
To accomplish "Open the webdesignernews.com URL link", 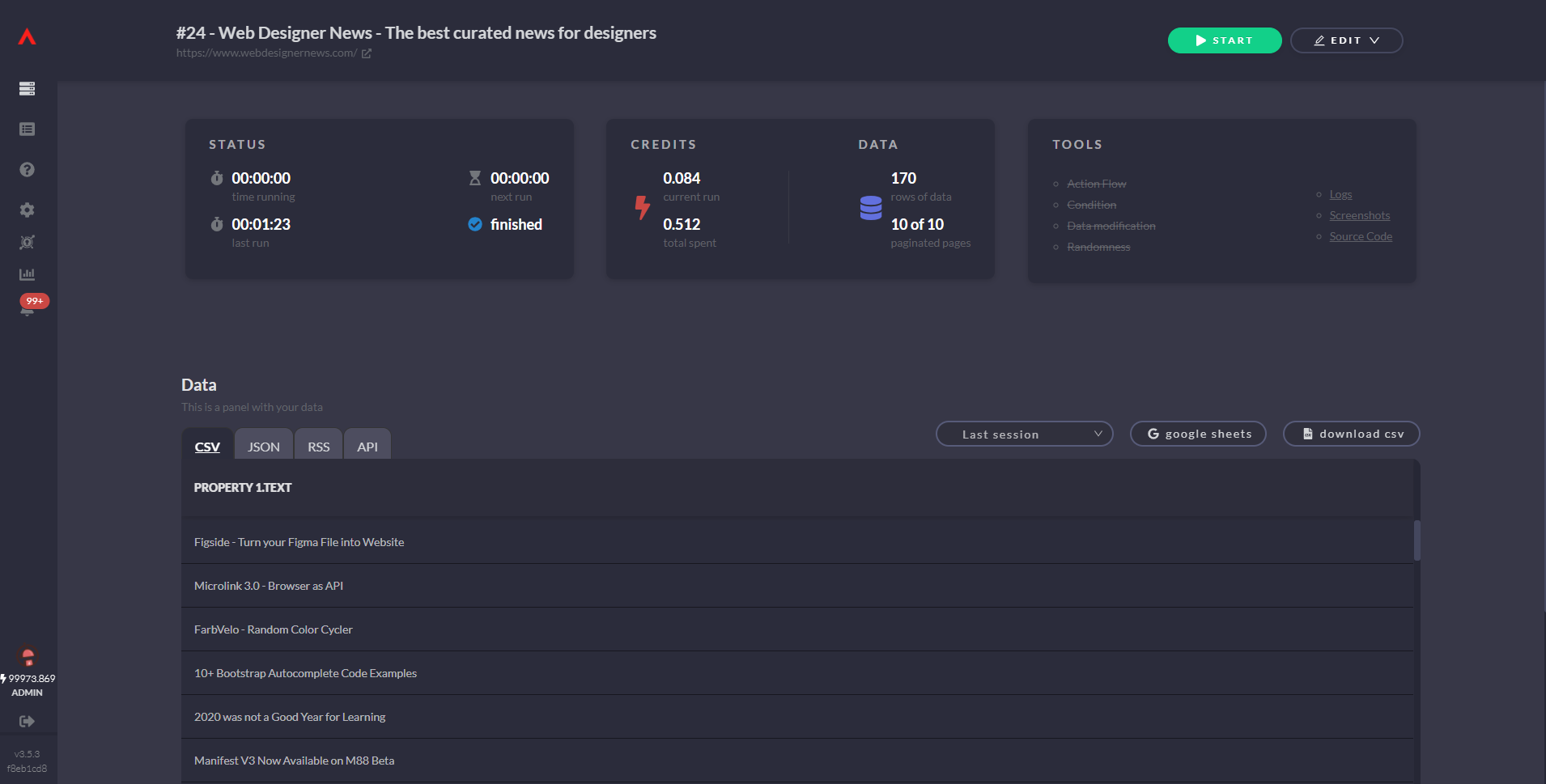I will pos(267,53).
